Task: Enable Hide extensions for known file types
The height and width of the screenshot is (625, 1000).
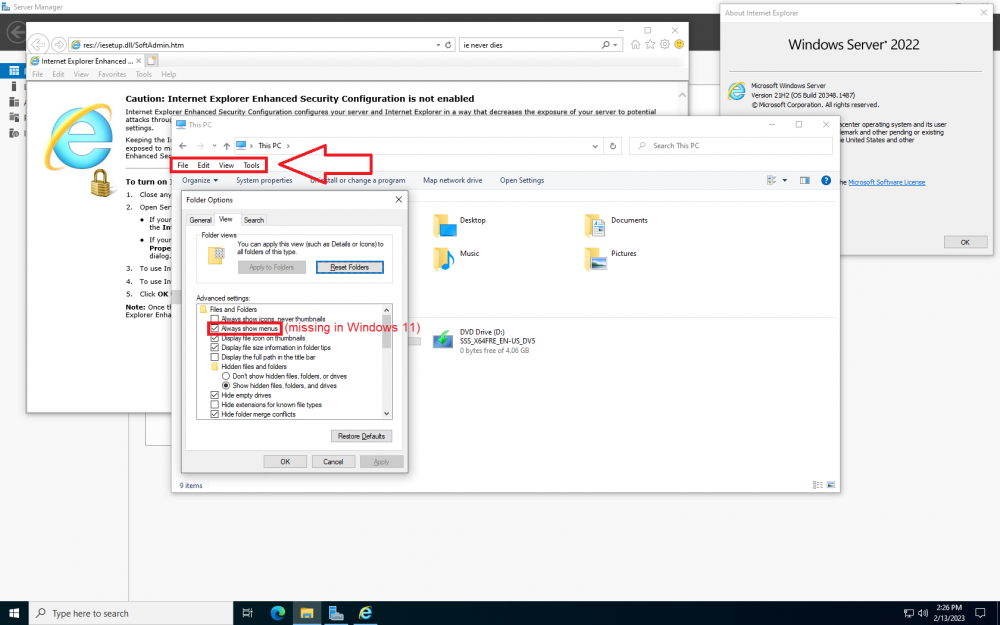Action: click(x=215, y=405)
